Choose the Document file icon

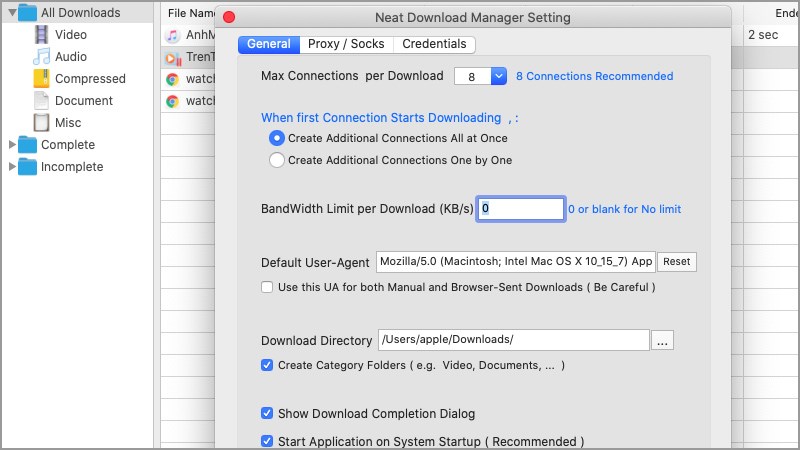41,101
